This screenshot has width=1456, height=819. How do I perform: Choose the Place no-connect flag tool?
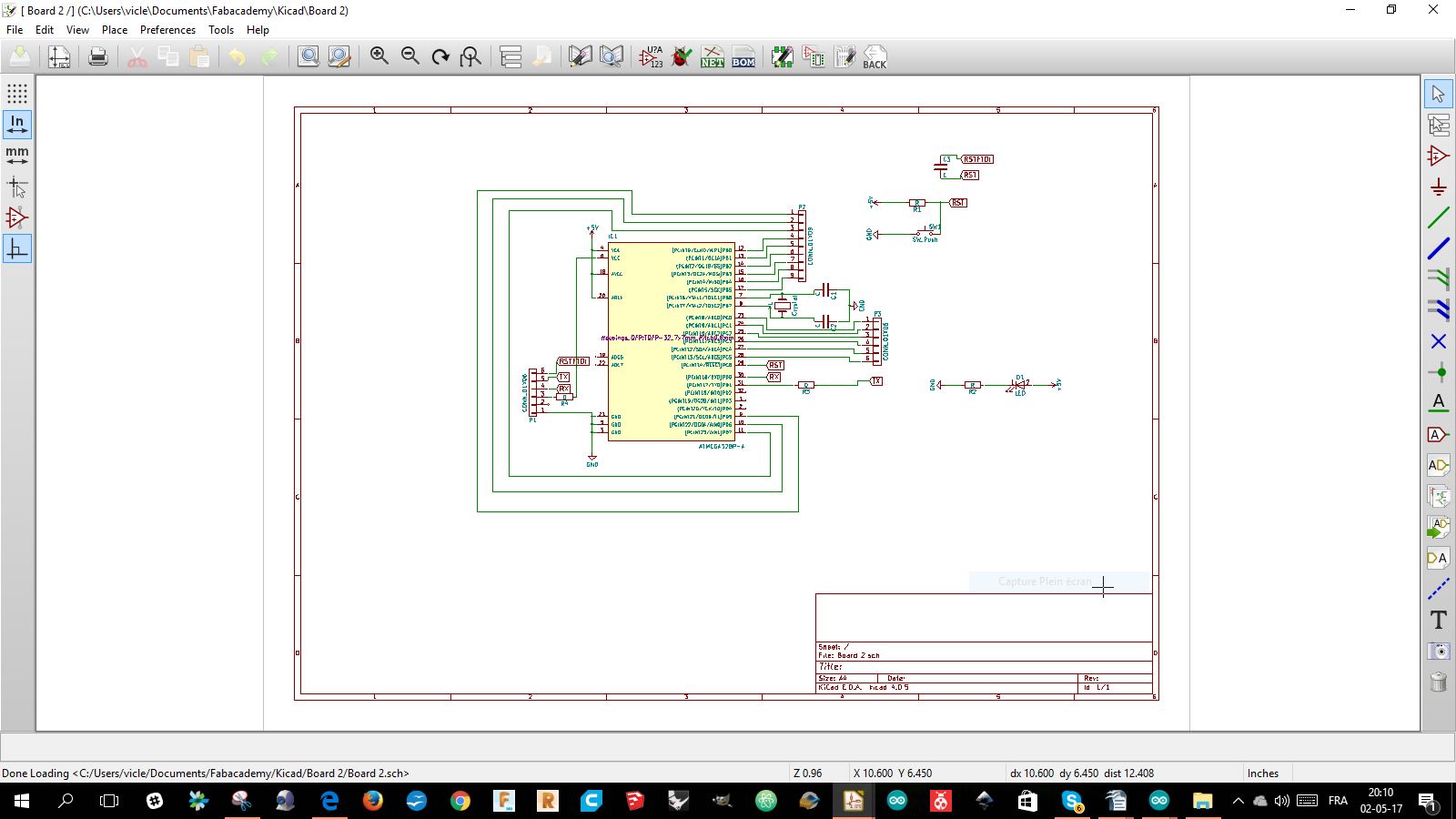1438,341
